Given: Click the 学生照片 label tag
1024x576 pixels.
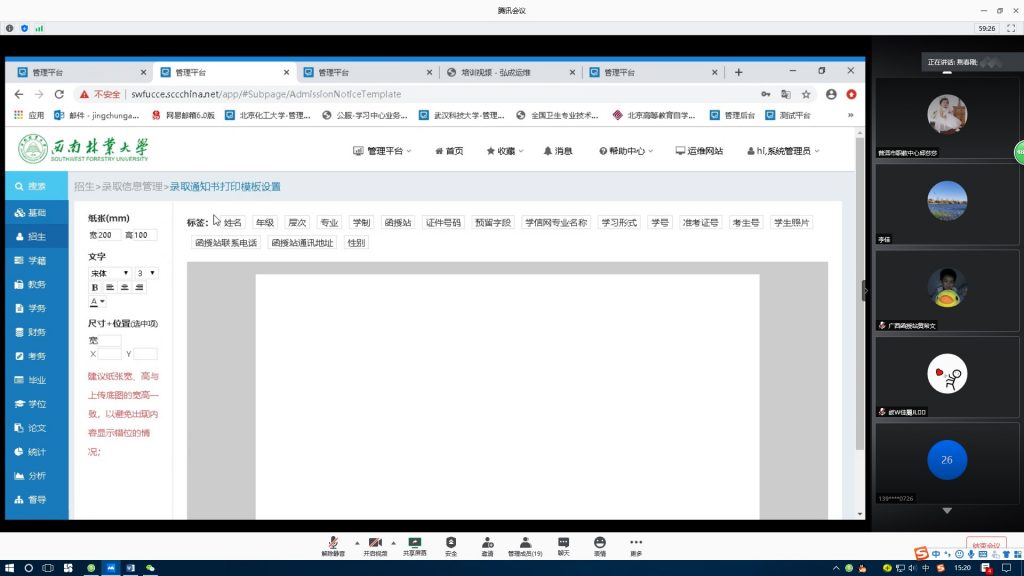Looking at the screenshot, I should click(x=791, y=223).
